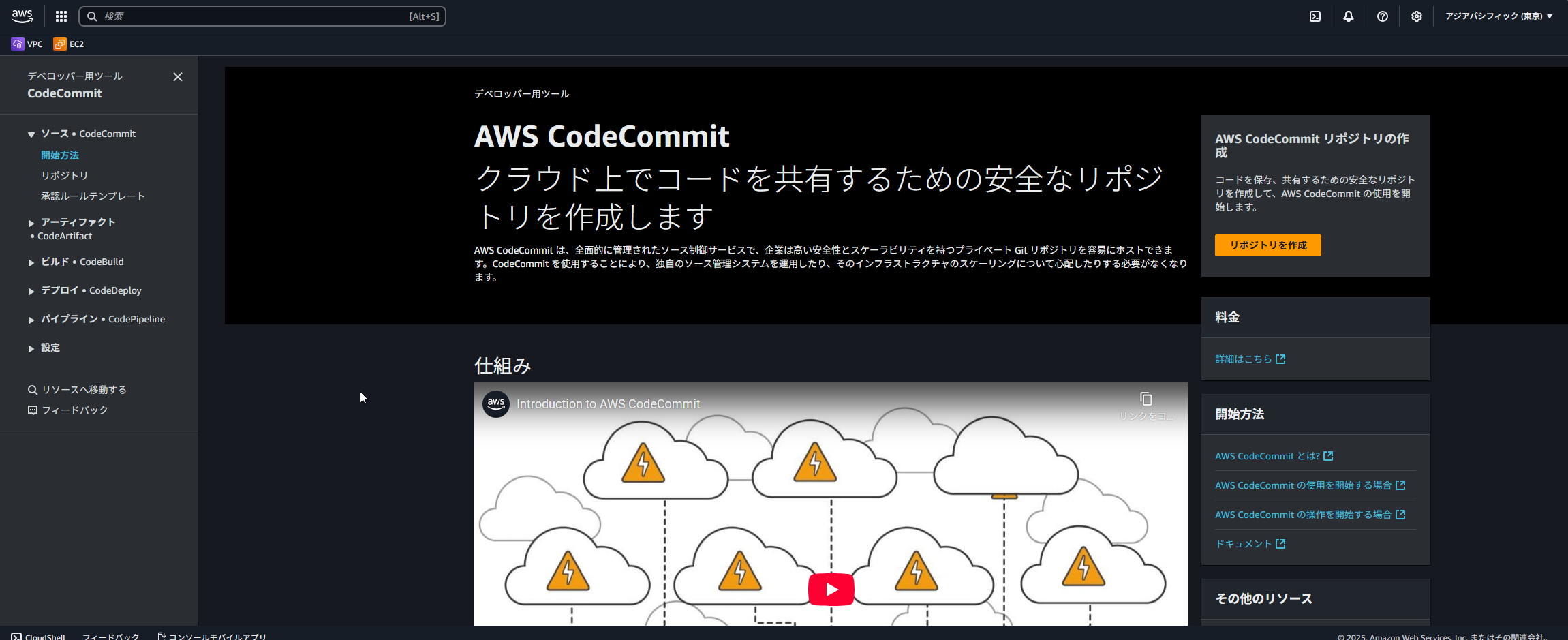The width and height of the screenshot is (1568, 640).
Task: Open the help question mark icon
Action: point(1383,16)
